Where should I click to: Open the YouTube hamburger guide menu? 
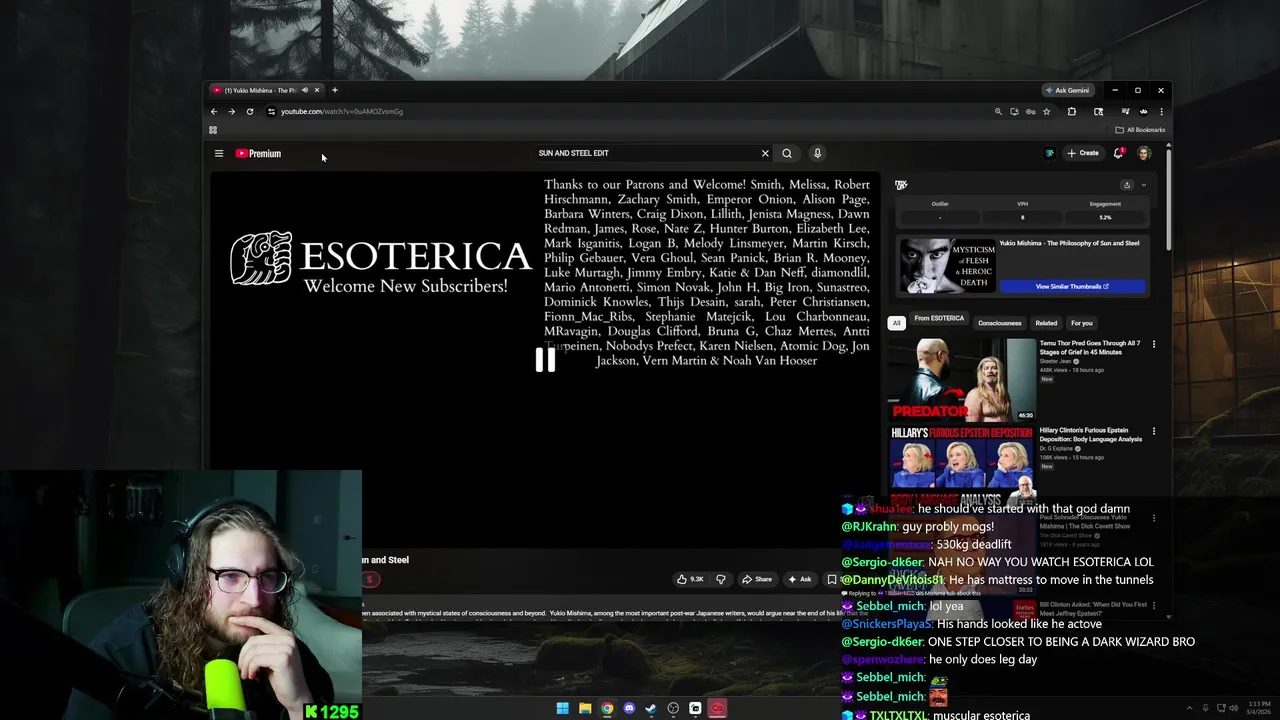219,153
